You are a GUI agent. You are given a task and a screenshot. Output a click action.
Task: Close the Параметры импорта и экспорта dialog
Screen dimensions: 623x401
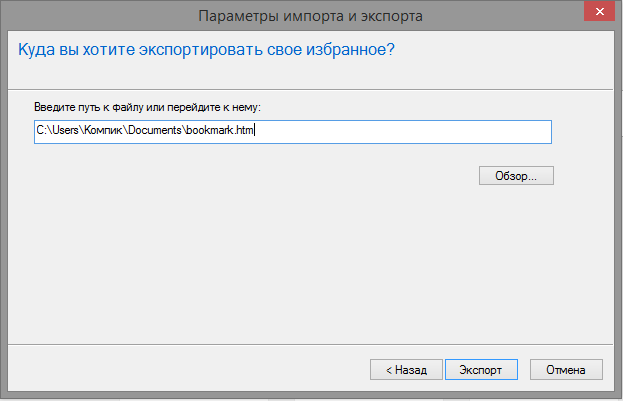click(x=599, y=12)
